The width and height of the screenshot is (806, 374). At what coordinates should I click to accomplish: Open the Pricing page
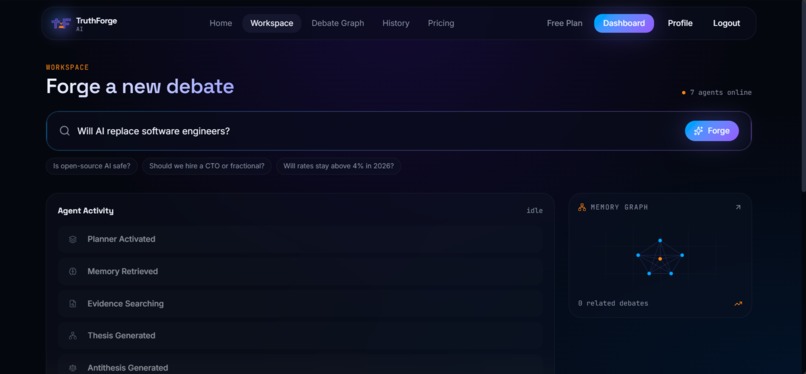[x=441, y=23]
